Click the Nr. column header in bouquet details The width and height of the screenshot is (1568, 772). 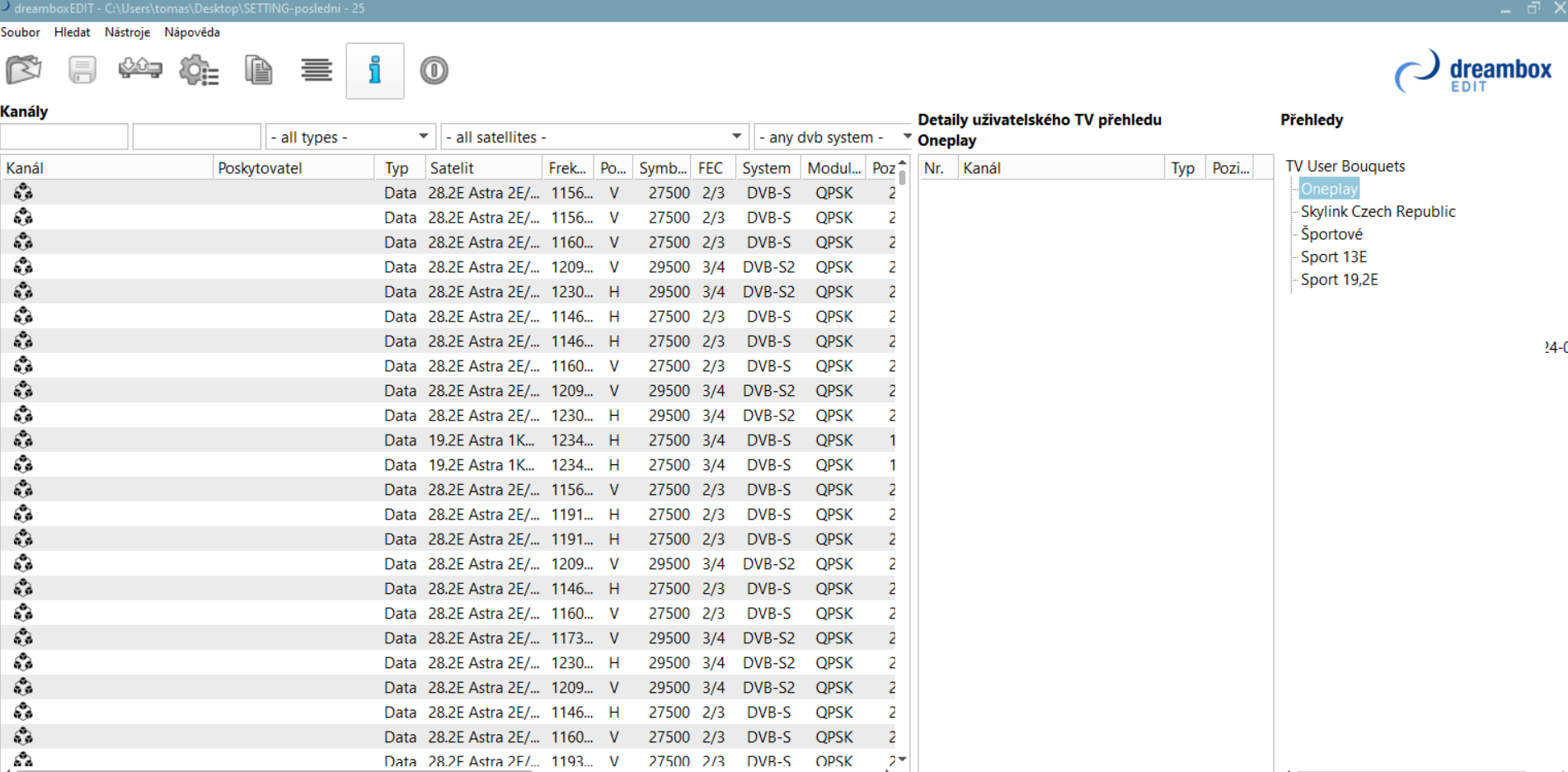[938, 168]
